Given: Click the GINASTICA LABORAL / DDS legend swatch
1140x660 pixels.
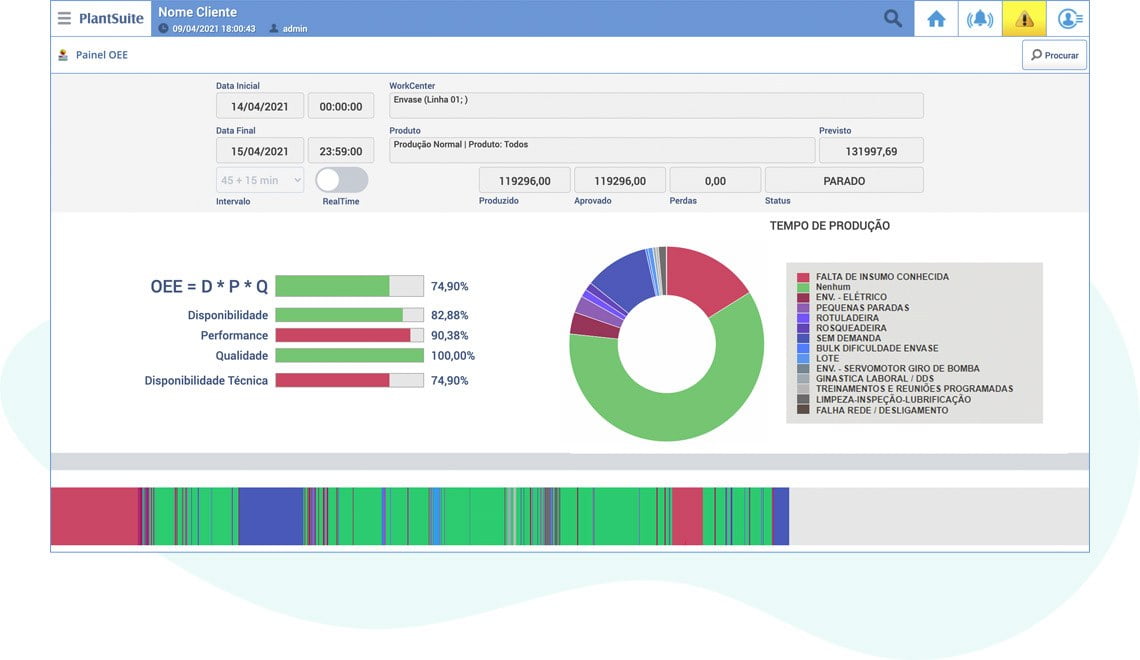Looking at the screenshot, I should [x=803, y=379].
